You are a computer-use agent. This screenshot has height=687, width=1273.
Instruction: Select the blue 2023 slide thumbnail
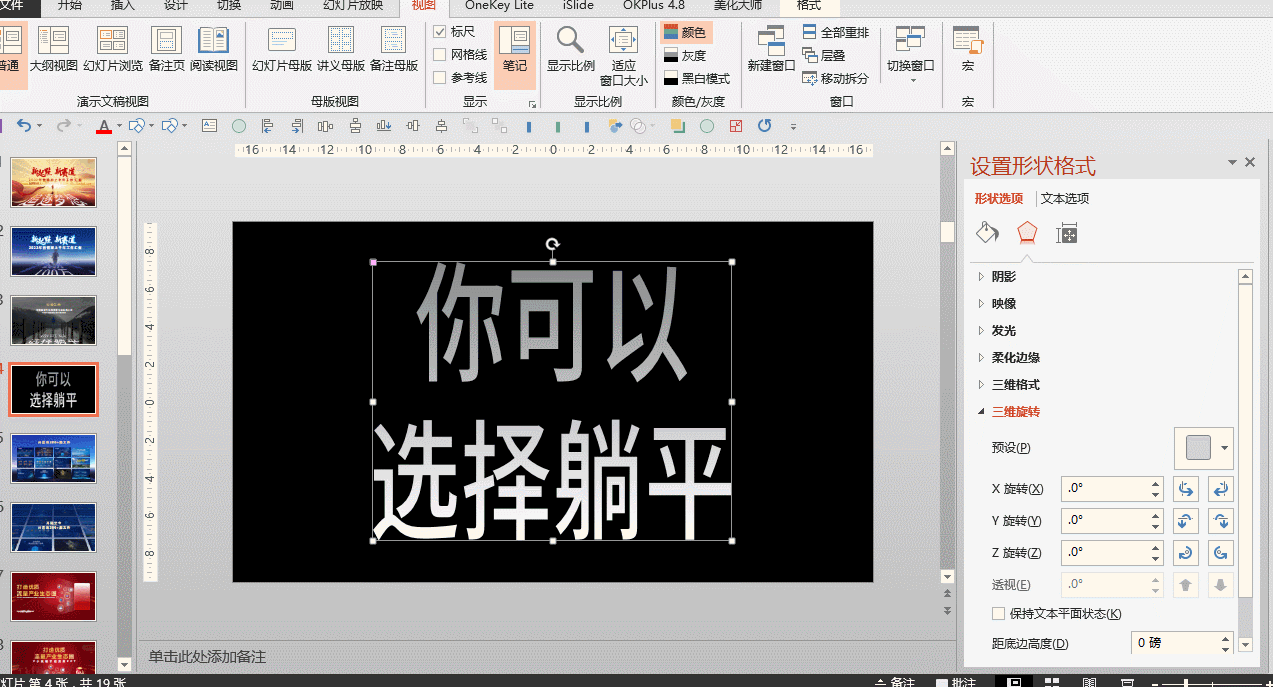pyautogui.click(x=54, y=251)
